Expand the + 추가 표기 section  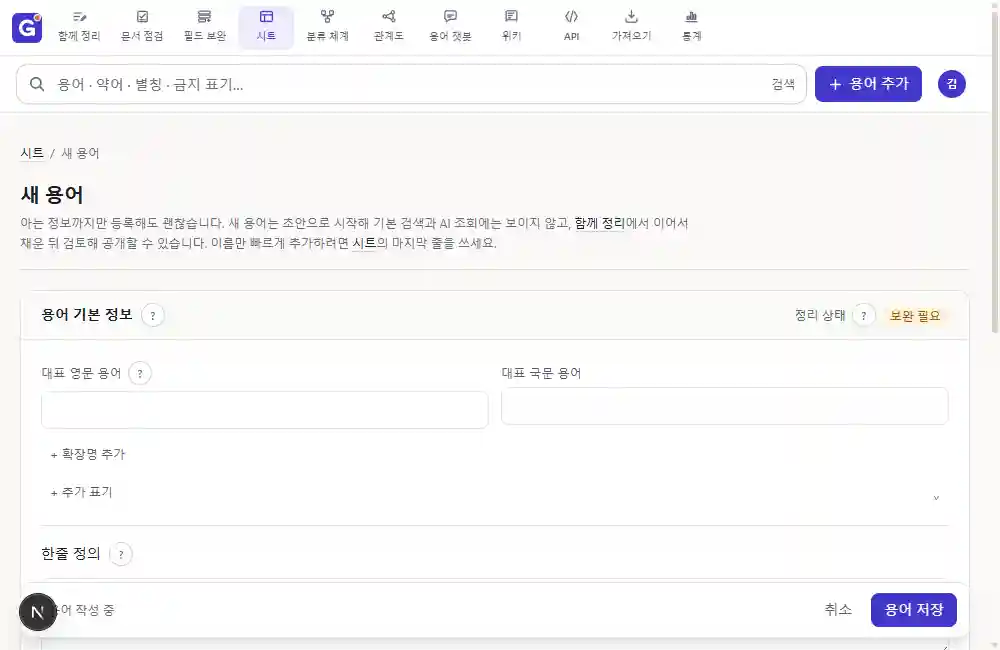82,492
